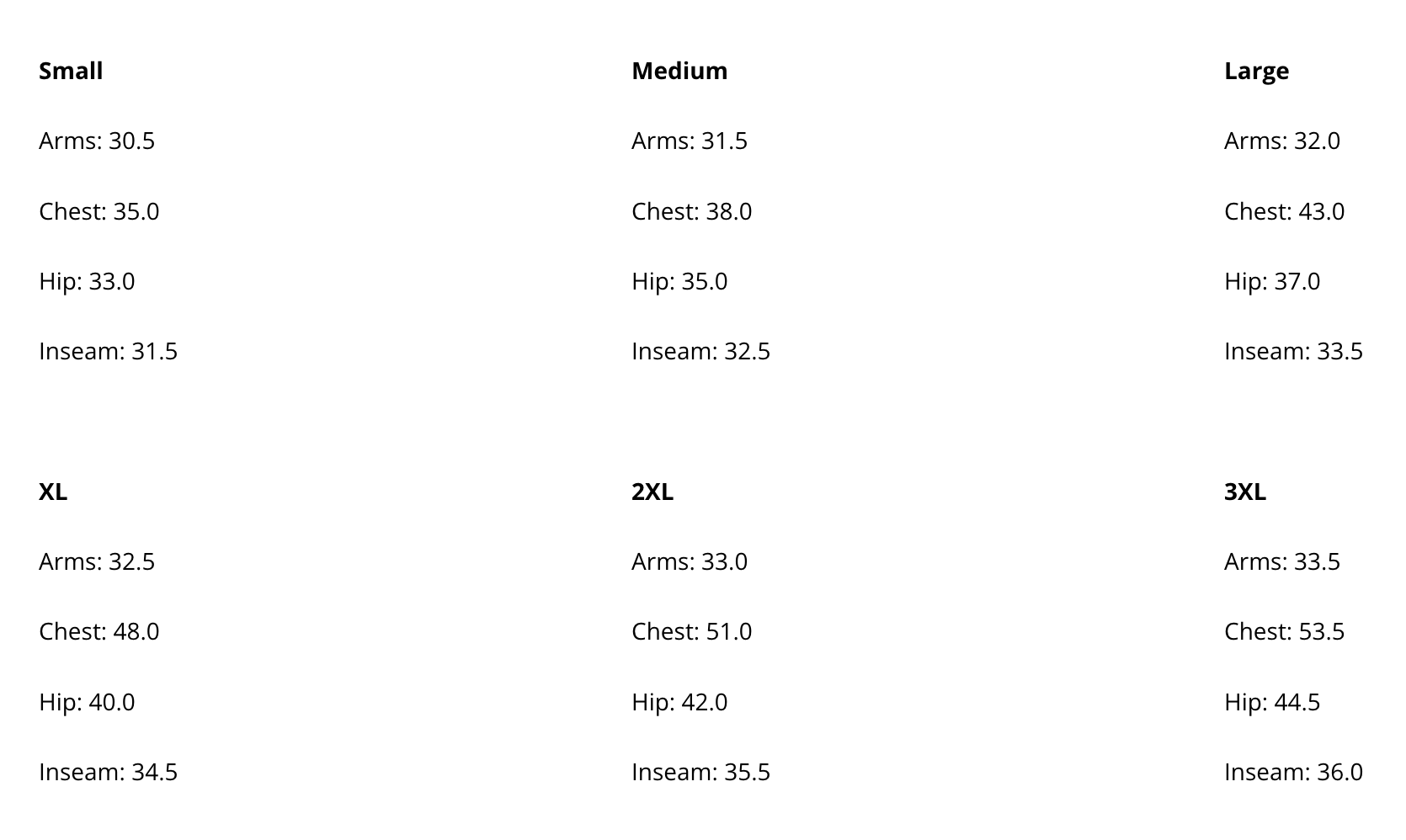
Task: Select the Small Arms 30.5 measurement
Action: 97,141
